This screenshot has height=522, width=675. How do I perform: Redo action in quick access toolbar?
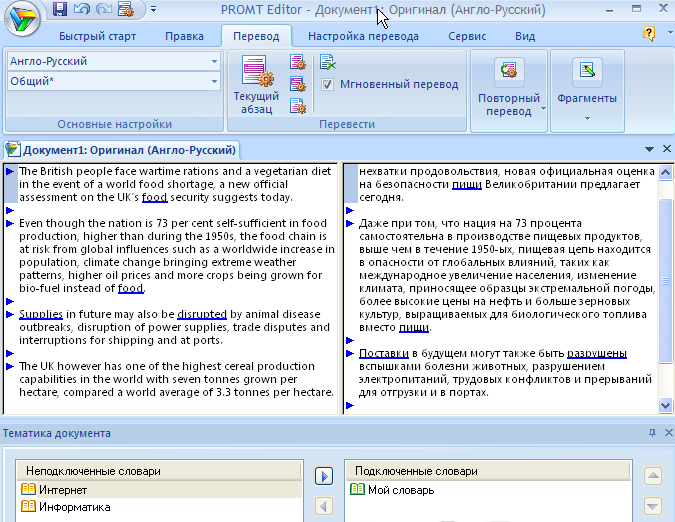pos(103,9)
